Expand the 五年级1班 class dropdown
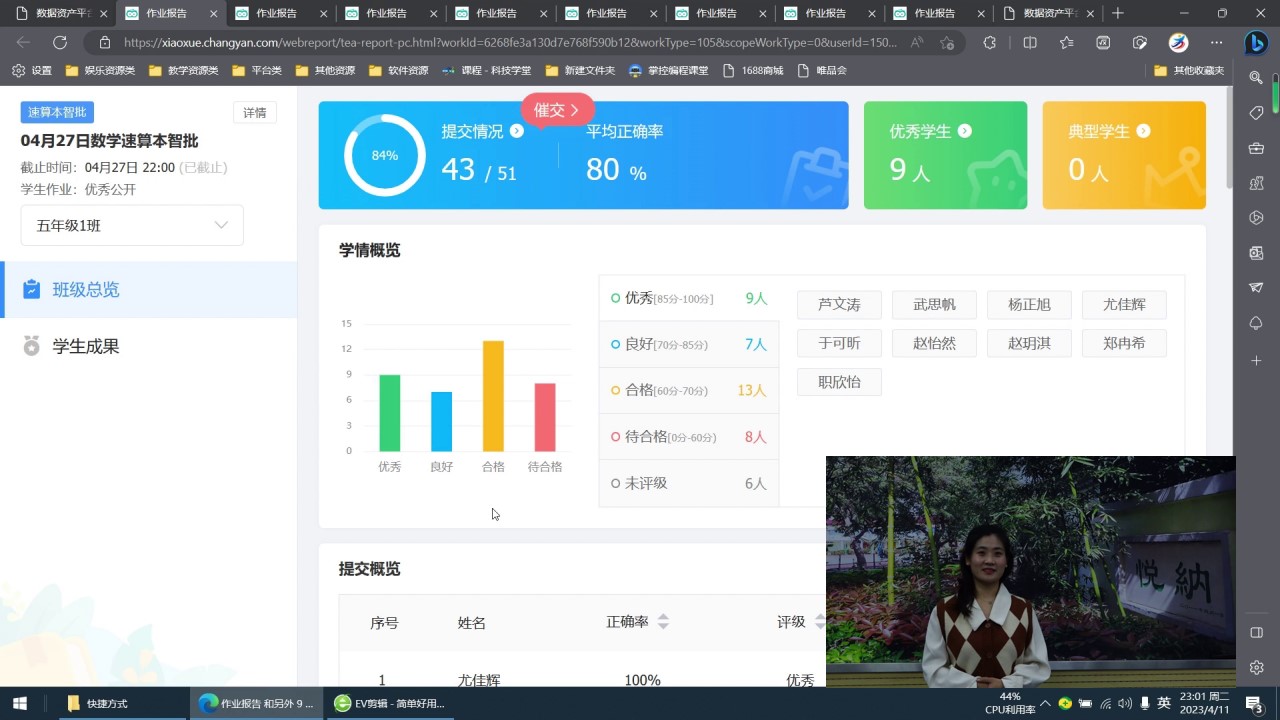Viewport: 1280px width, 720px height. point(132,226)
